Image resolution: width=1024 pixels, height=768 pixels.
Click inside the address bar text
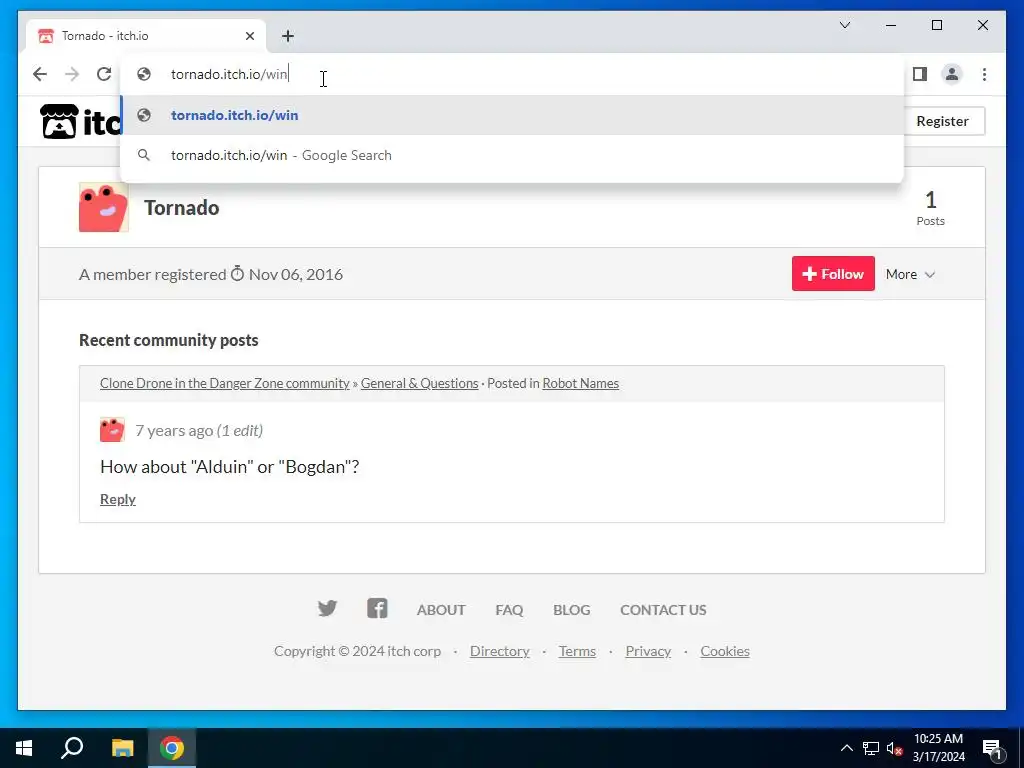pyautogui.click(x=229, y=74)
